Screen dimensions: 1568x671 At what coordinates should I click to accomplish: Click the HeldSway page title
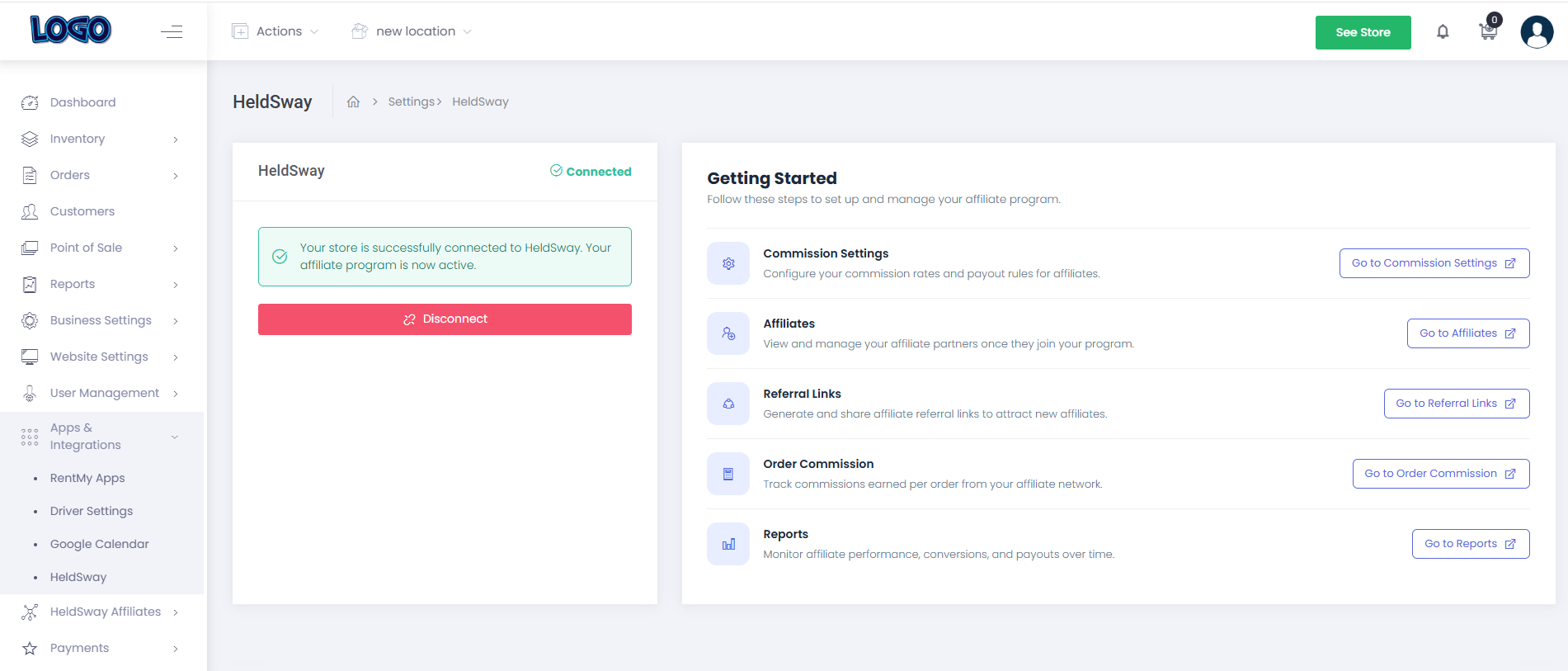[272, 102]
